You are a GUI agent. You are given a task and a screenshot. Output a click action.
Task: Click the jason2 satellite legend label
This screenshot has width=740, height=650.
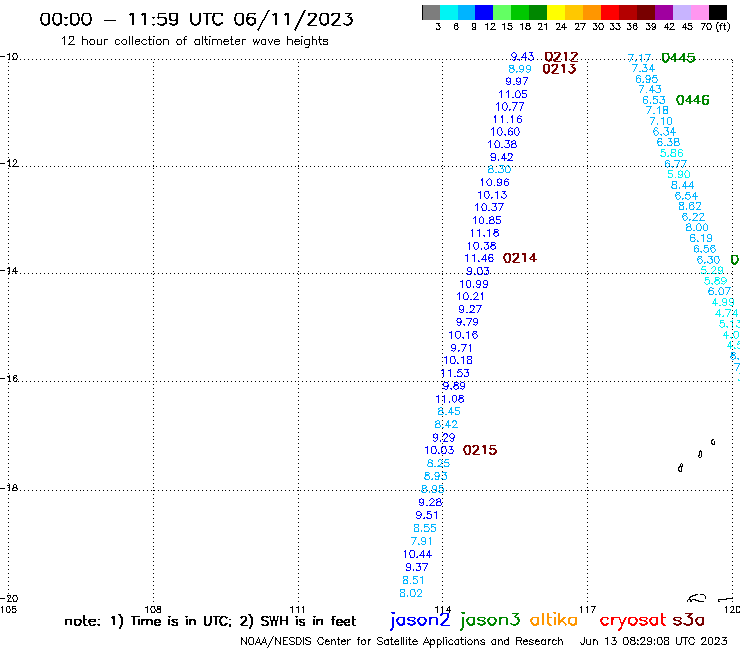[x=420, y=620]
